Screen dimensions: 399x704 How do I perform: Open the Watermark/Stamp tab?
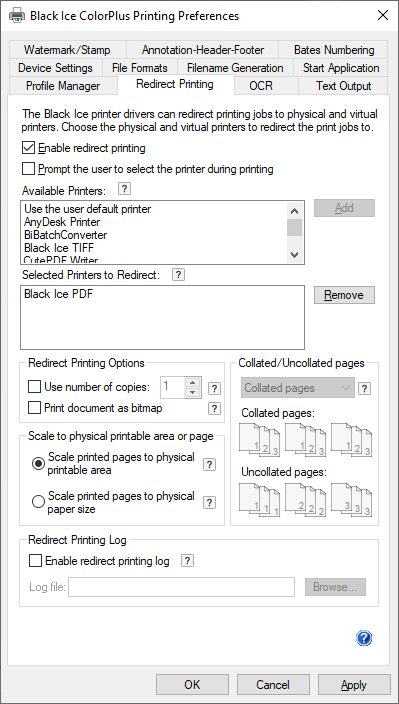click(67, 49)
